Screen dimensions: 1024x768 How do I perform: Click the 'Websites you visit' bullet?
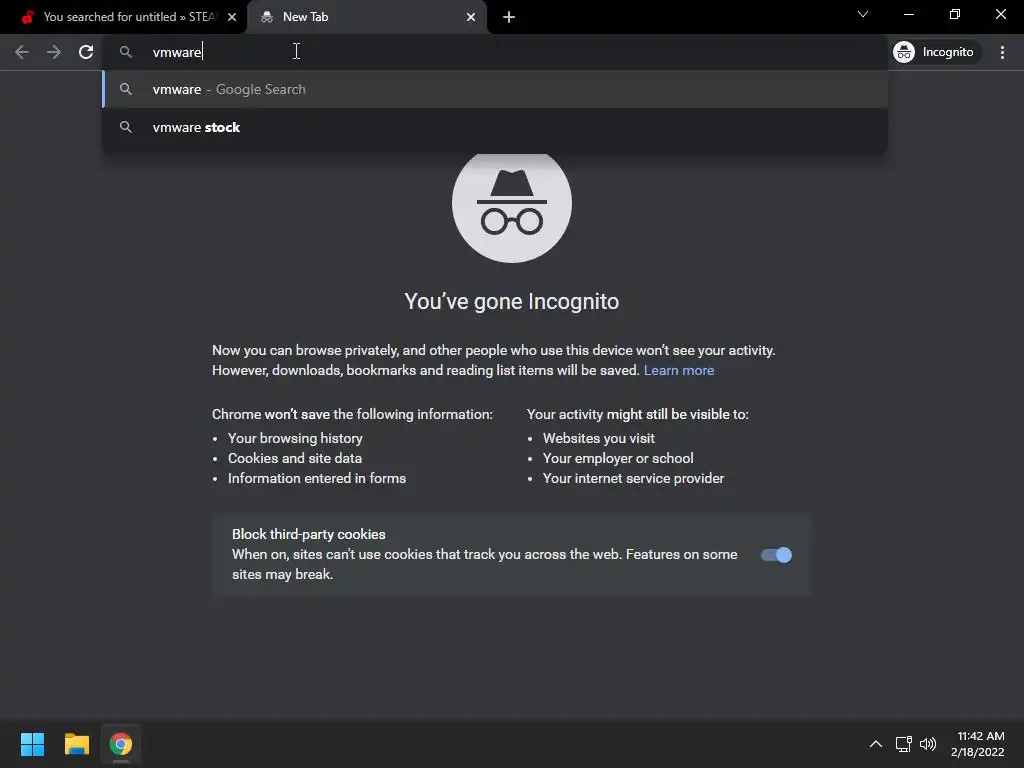[599, 438]
